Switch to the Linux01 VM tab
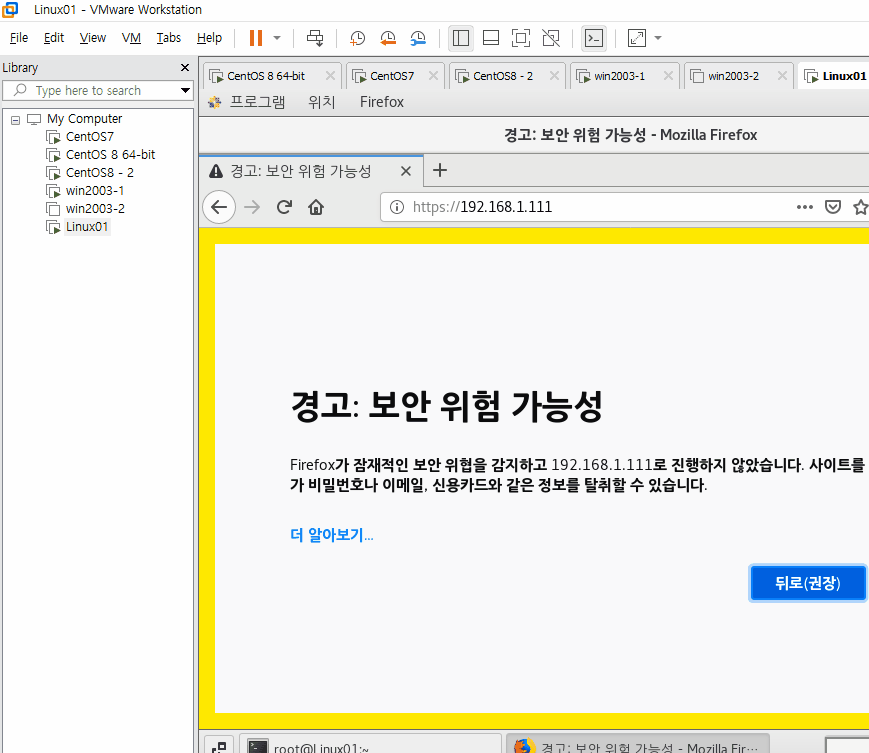The width and height of the screenshot is (869, 753). pyautogui.click(x=834, y=76)
